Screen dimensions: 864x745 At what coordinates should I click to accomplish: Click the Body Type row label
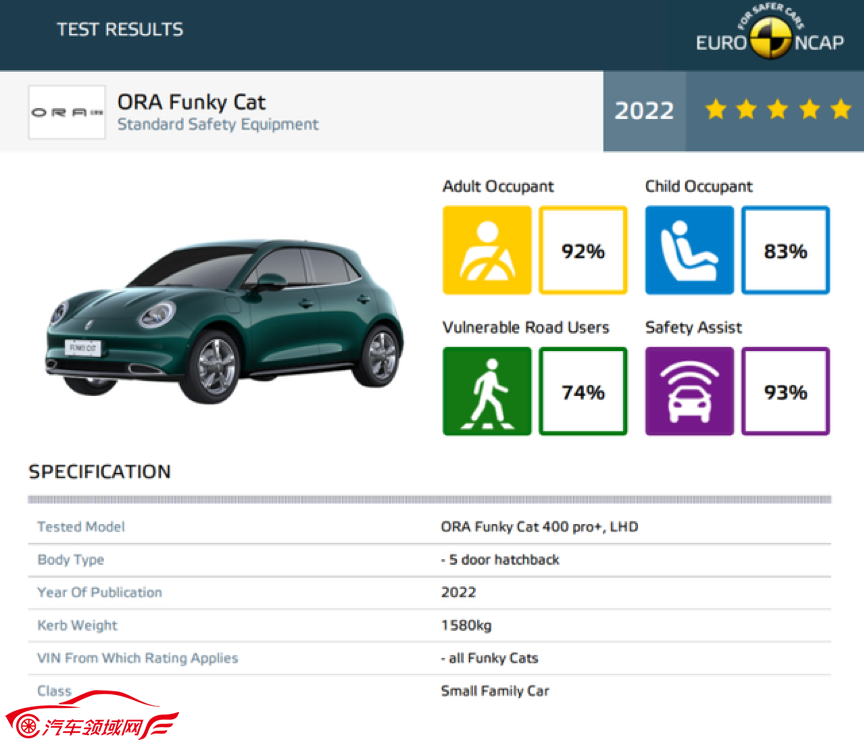point(71,560)
